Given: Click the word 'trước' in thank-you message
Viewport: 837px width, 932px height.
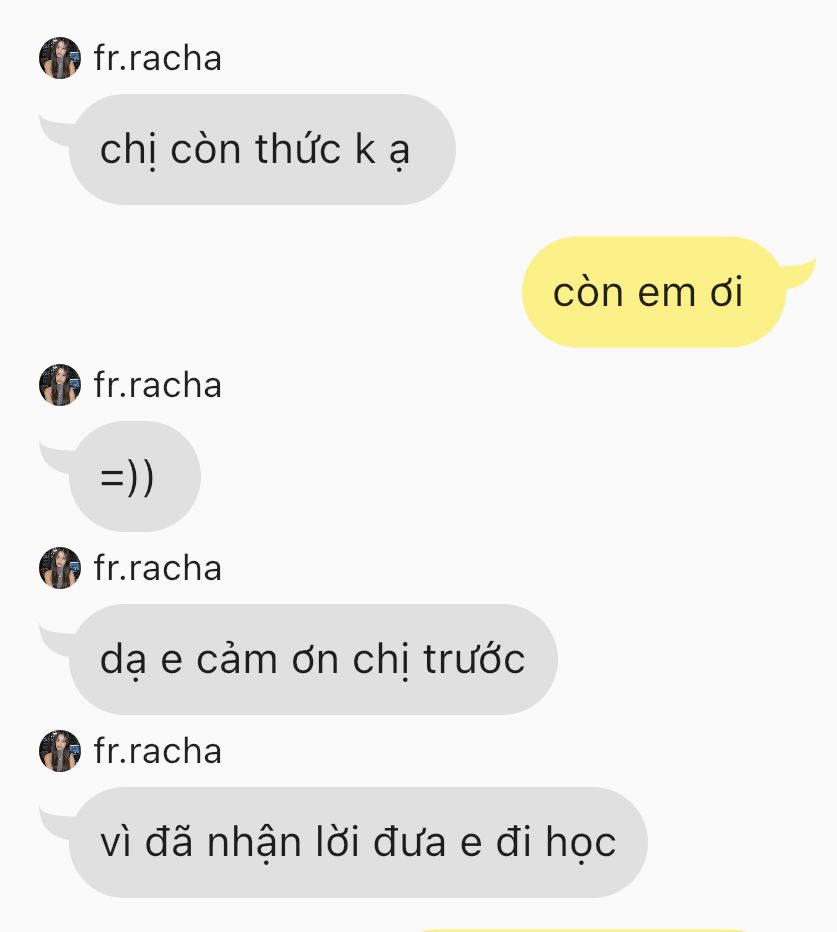Looking at the screenshot, I should tap(474, 659).
